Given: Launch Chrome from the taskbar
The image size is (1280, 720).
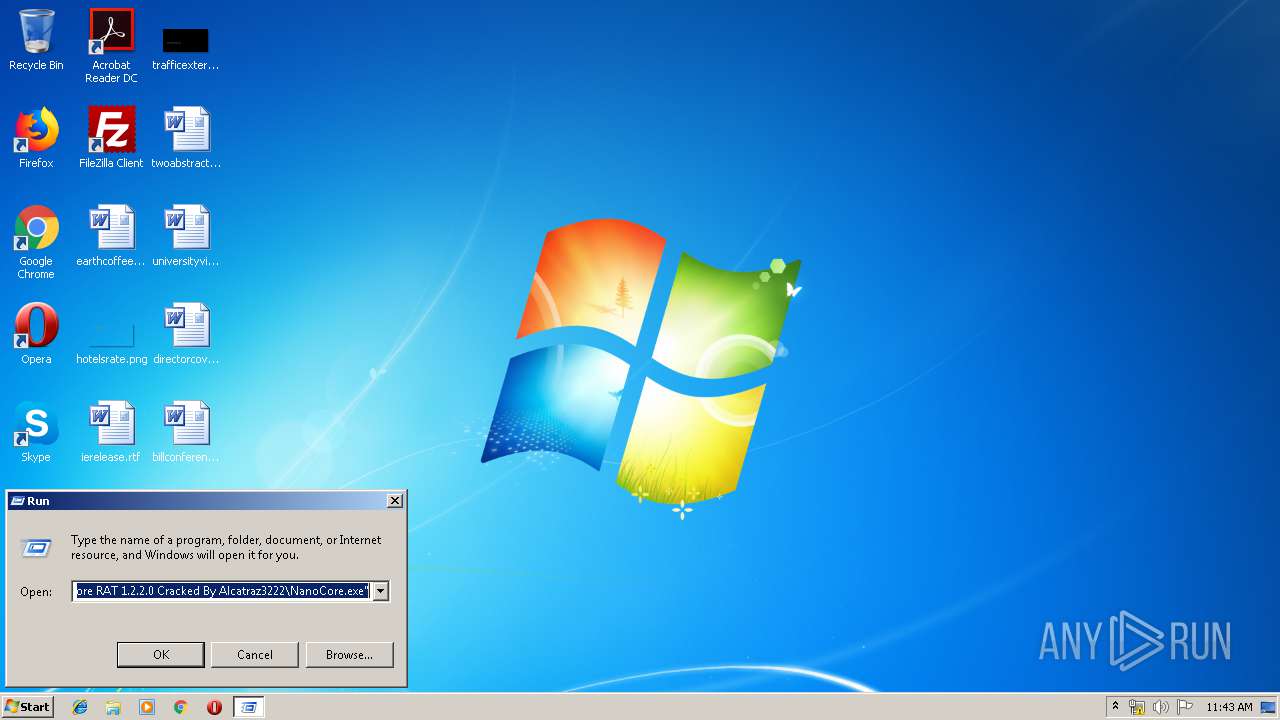Looking at the screenshot, I should tap(181, 707).
